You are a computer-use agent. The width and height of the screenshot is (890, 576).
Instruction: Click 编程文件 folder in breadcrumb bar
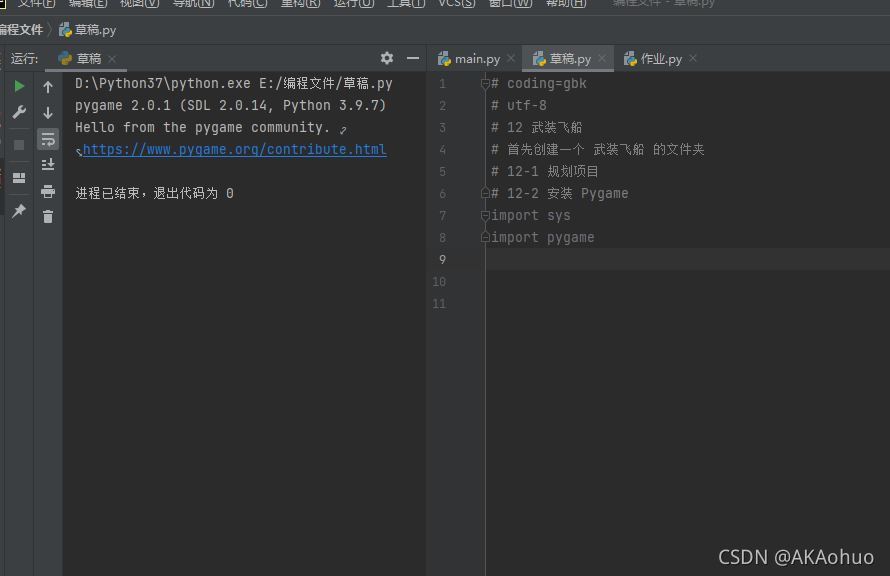coord(22,30)
